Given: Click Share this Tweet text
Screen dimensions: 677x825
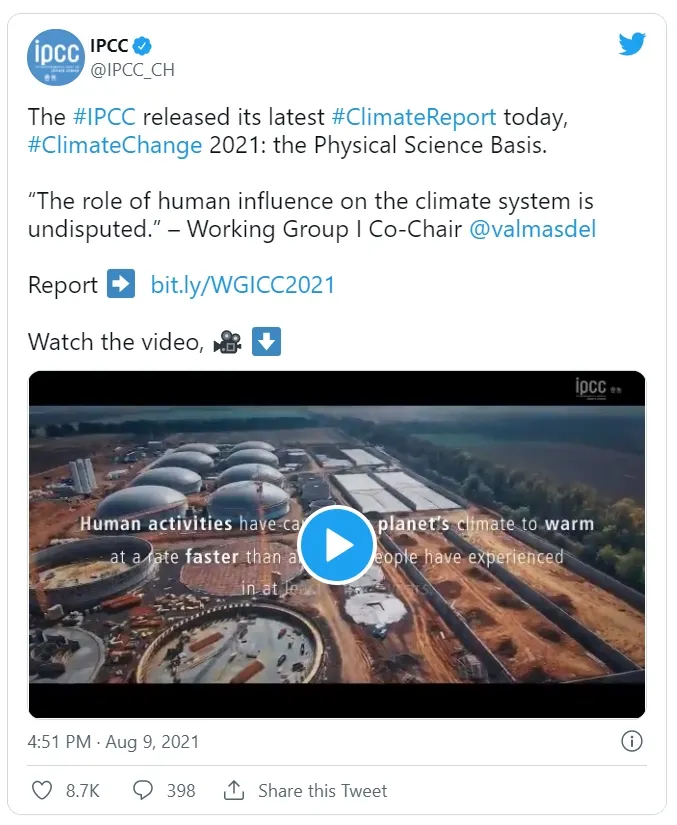Looking at the screenshot, I should pyautogui.click(x=322, y=790).
